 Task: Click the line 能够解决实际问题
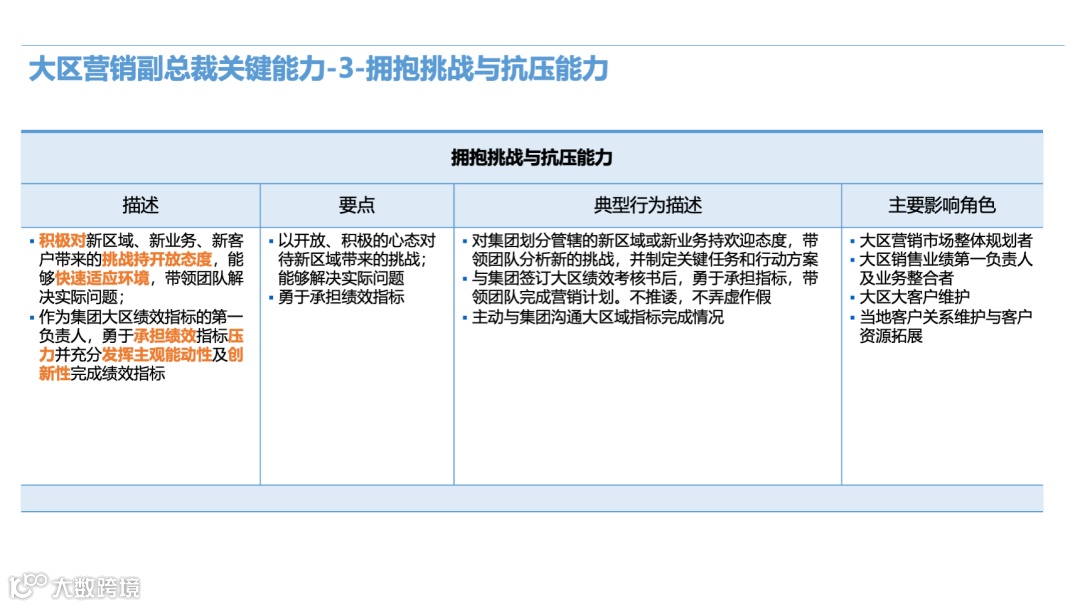point(341,278)
